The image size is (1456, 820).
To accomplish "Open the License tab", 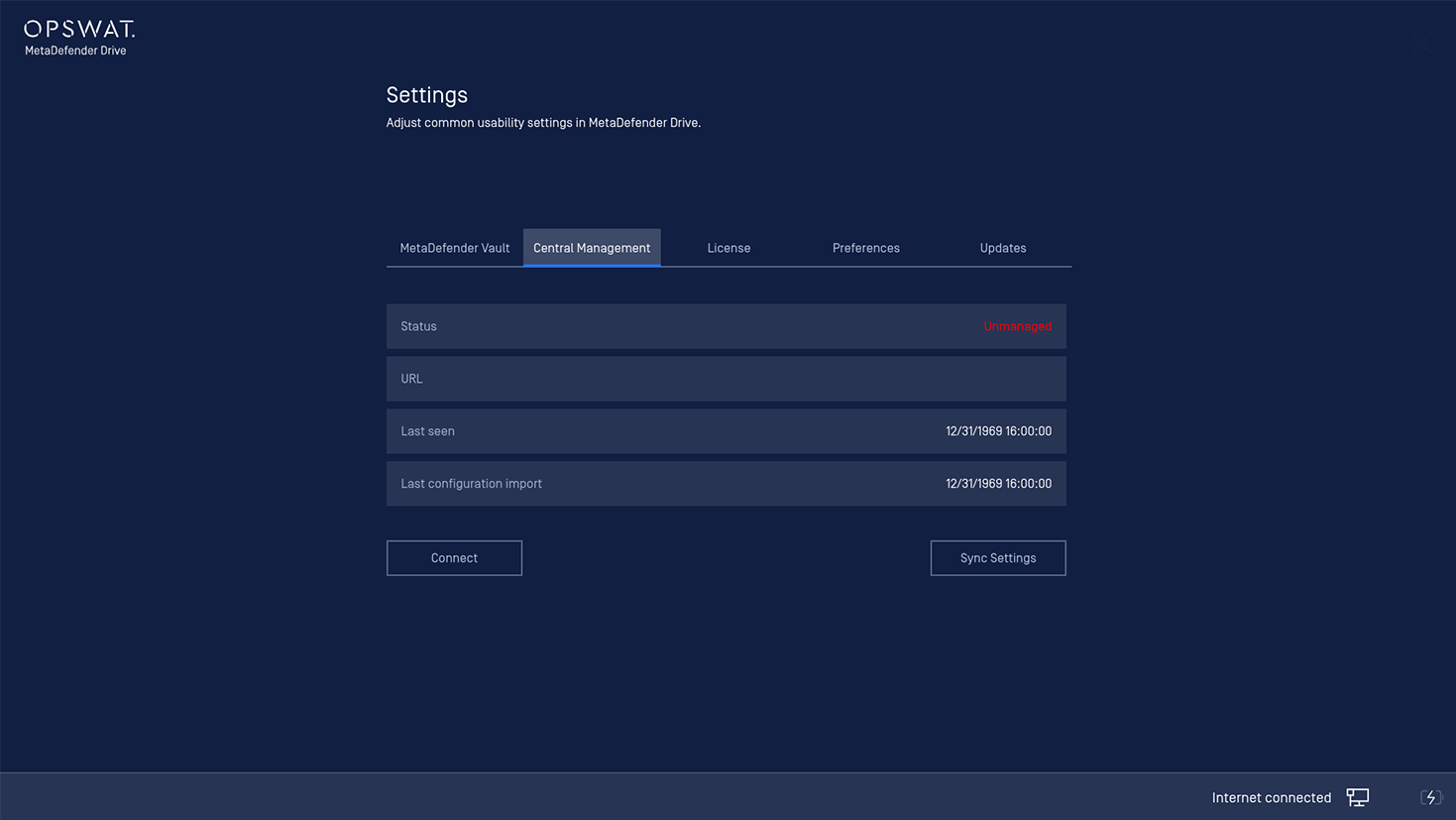I will click(728, 248).
